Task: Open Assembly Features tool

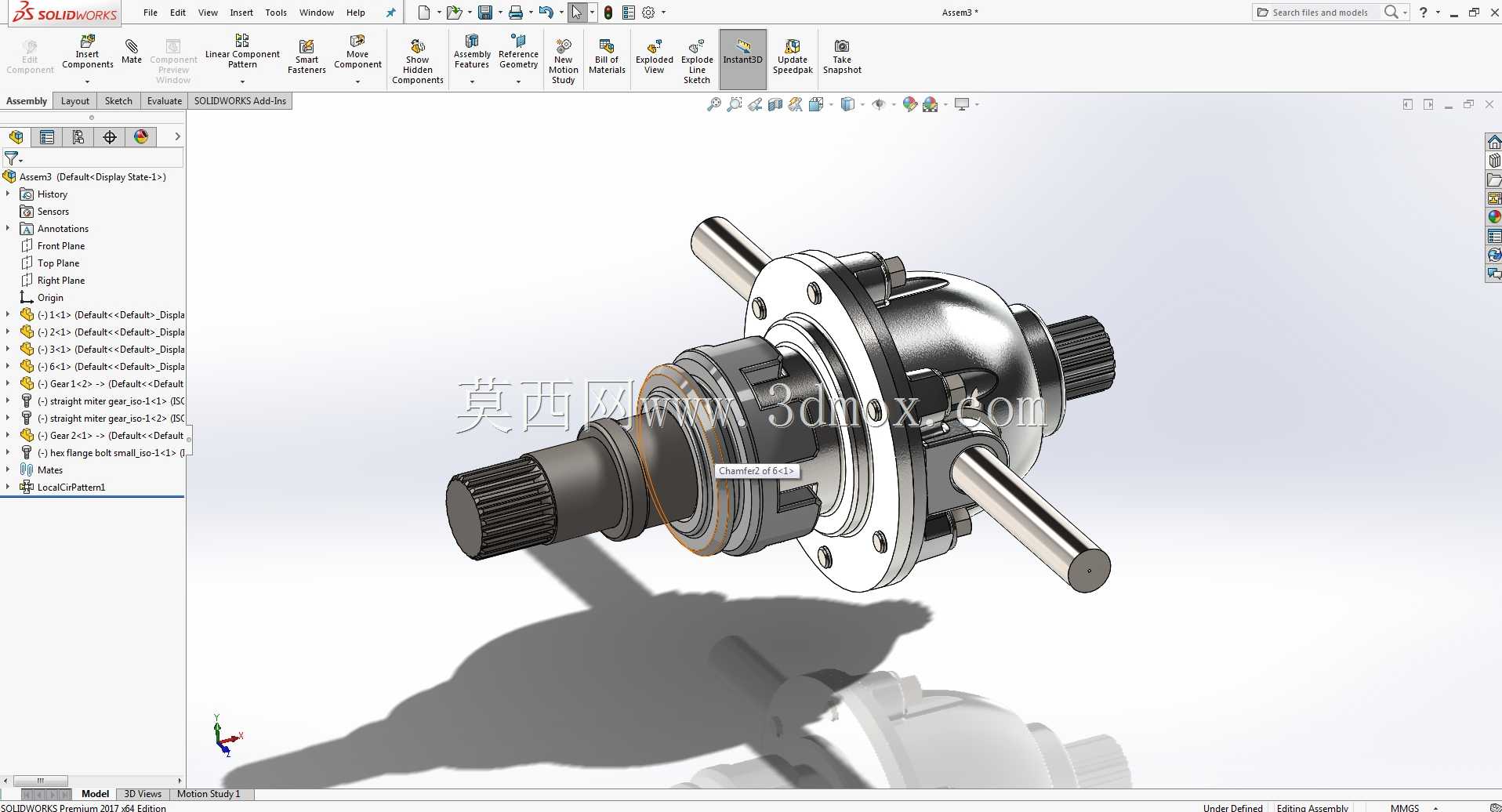Action: click(472, 52)
